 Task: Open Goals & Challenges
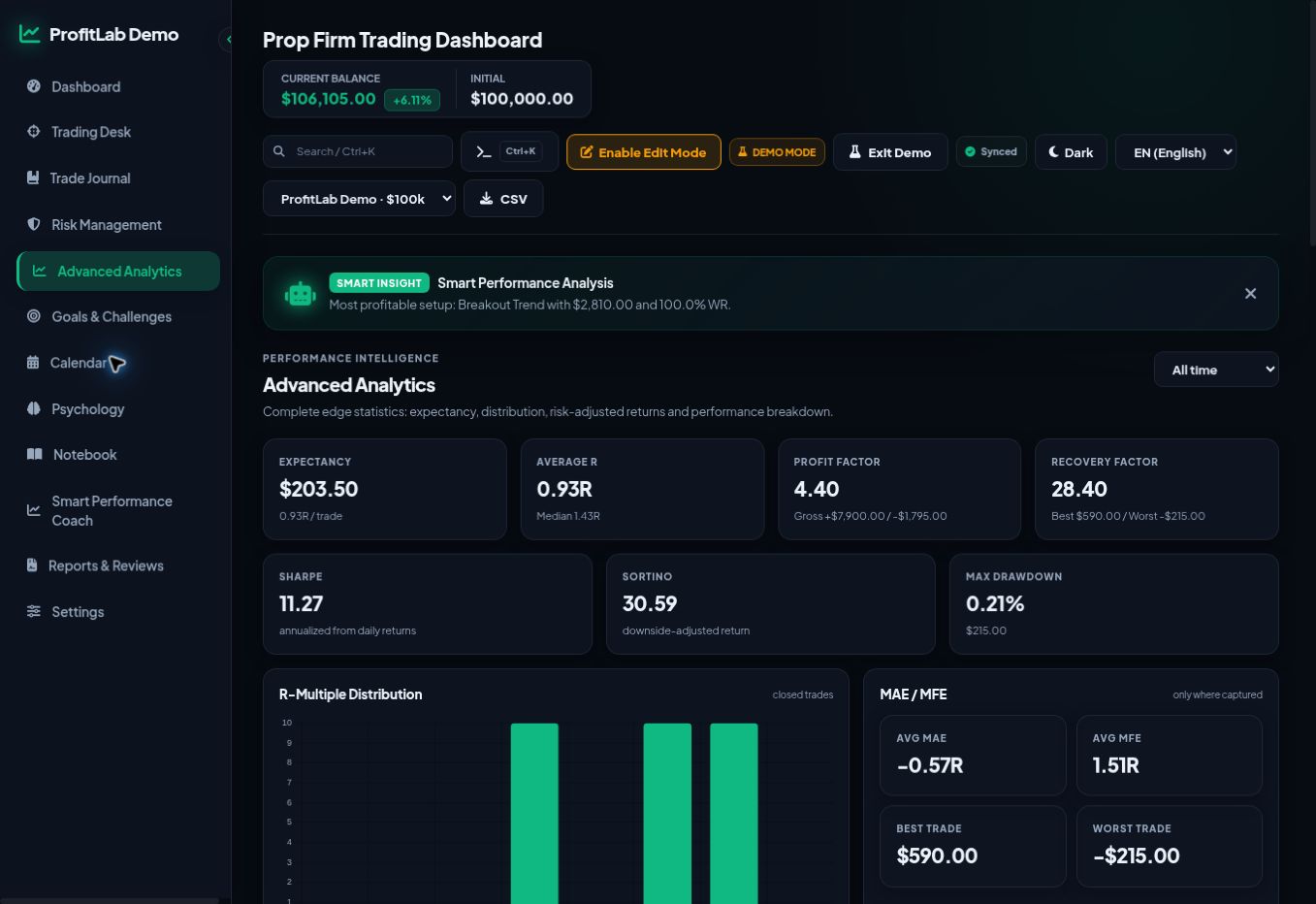(118, 316)
